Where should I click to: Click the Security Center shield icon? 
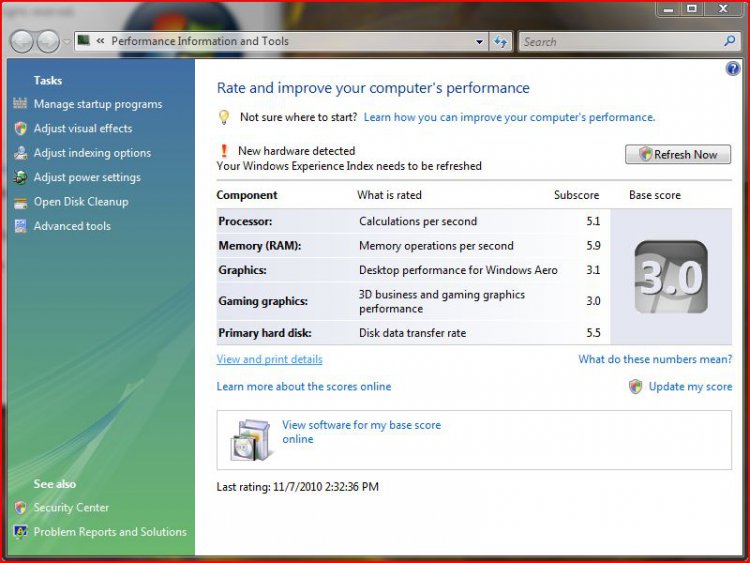tap(20, 508)
